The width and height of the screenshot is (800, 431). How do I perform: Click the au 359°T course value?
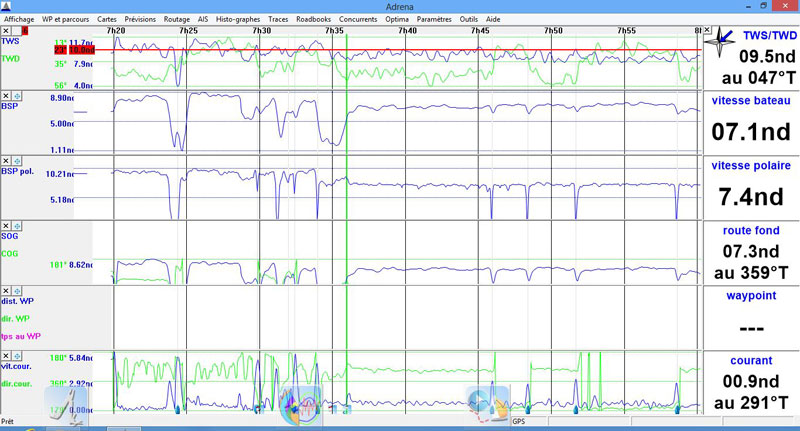click(x=751, y=273)
